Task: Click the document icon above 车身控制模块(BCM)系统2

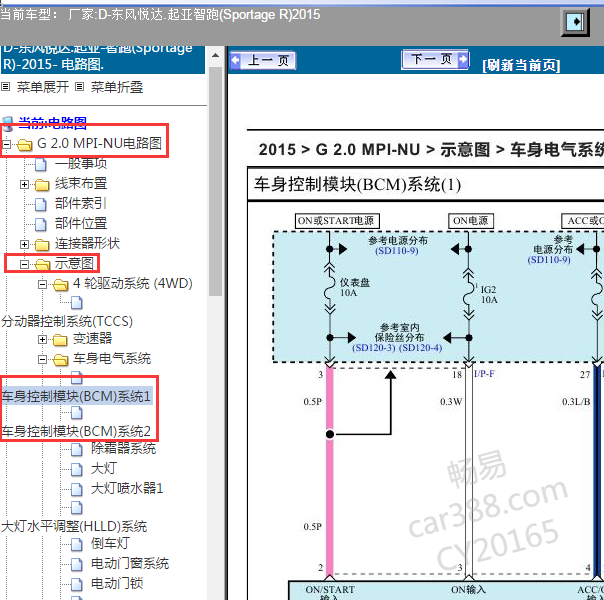Action: point(77,413)
